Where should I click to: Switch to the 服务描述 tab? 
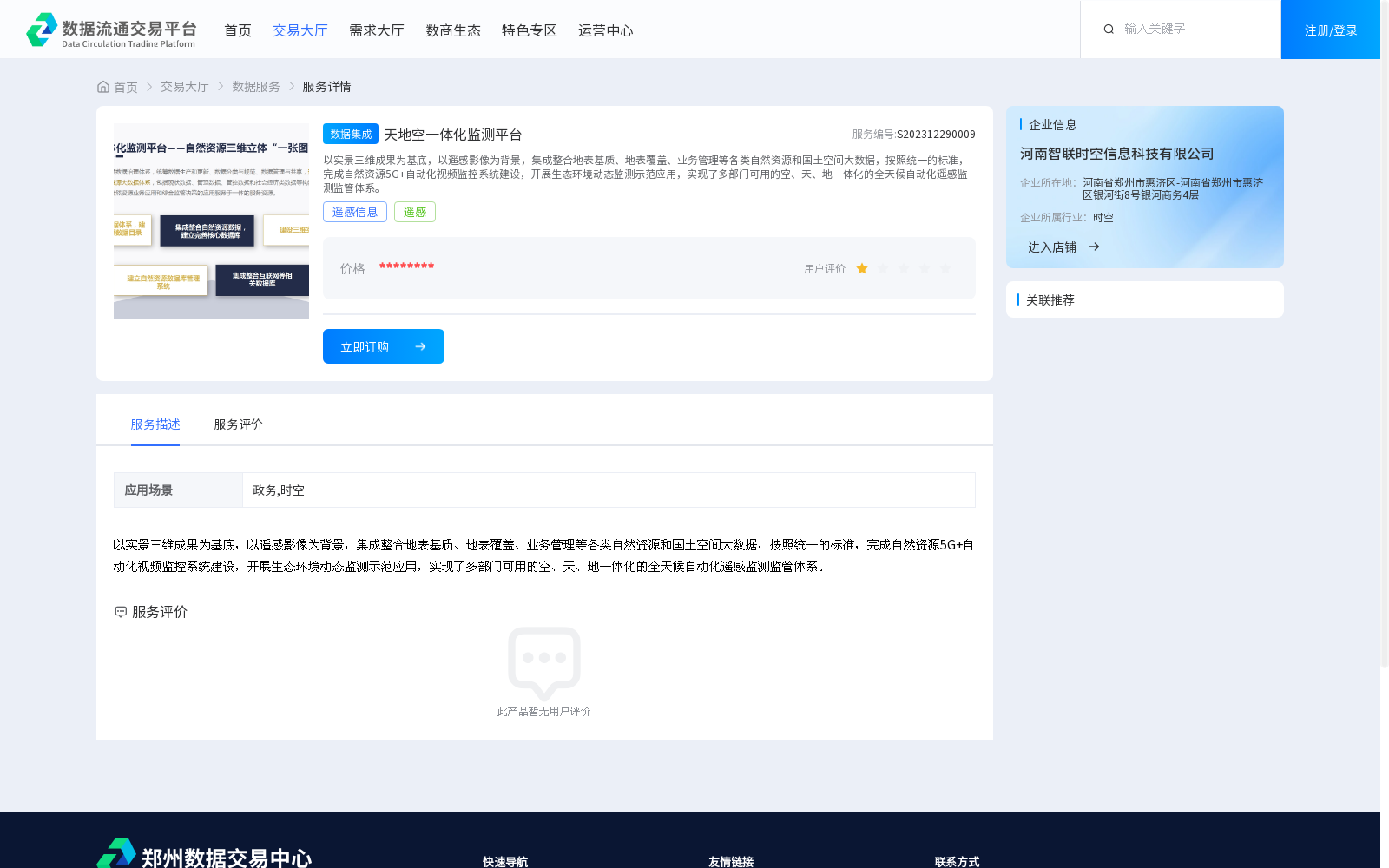click(x=155, y=424)
